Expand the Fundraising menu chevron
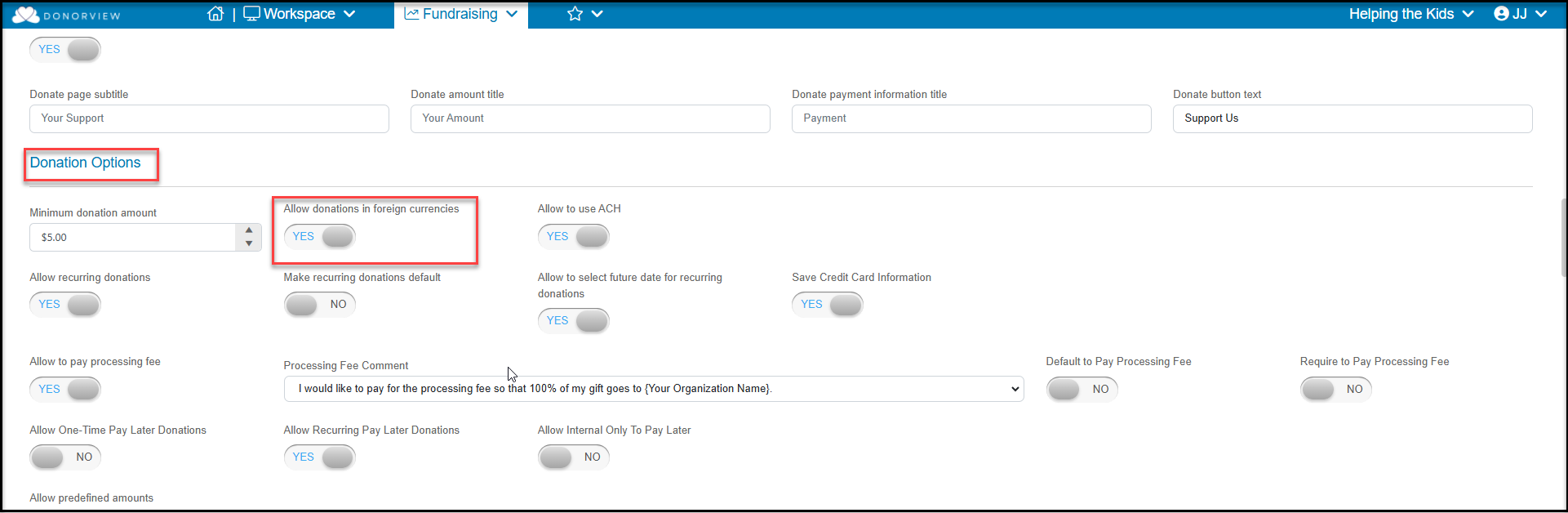 point(512,14)
